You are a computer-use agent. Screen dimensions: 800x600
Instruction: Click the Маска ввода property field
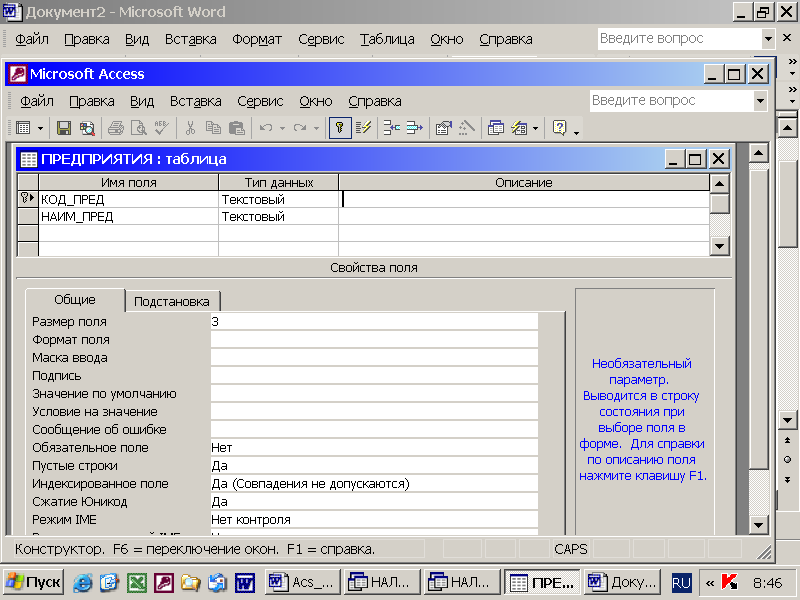(374, 358)
